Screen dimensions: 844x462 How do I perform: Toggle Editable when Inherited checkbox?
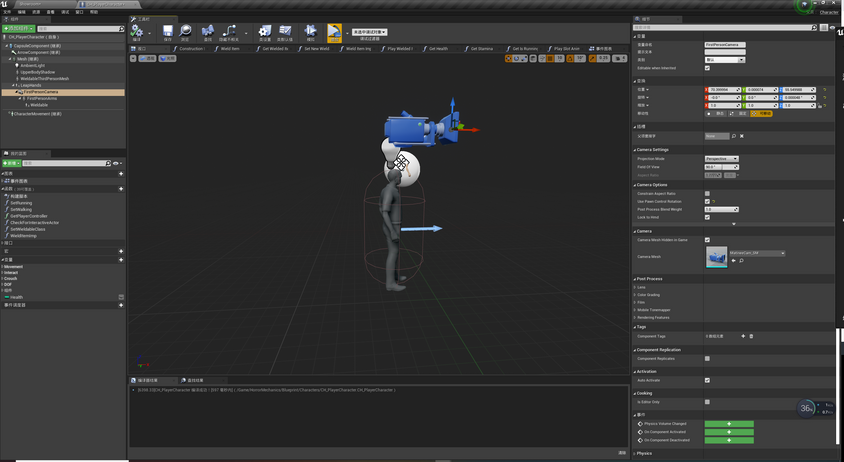(707, 68)
